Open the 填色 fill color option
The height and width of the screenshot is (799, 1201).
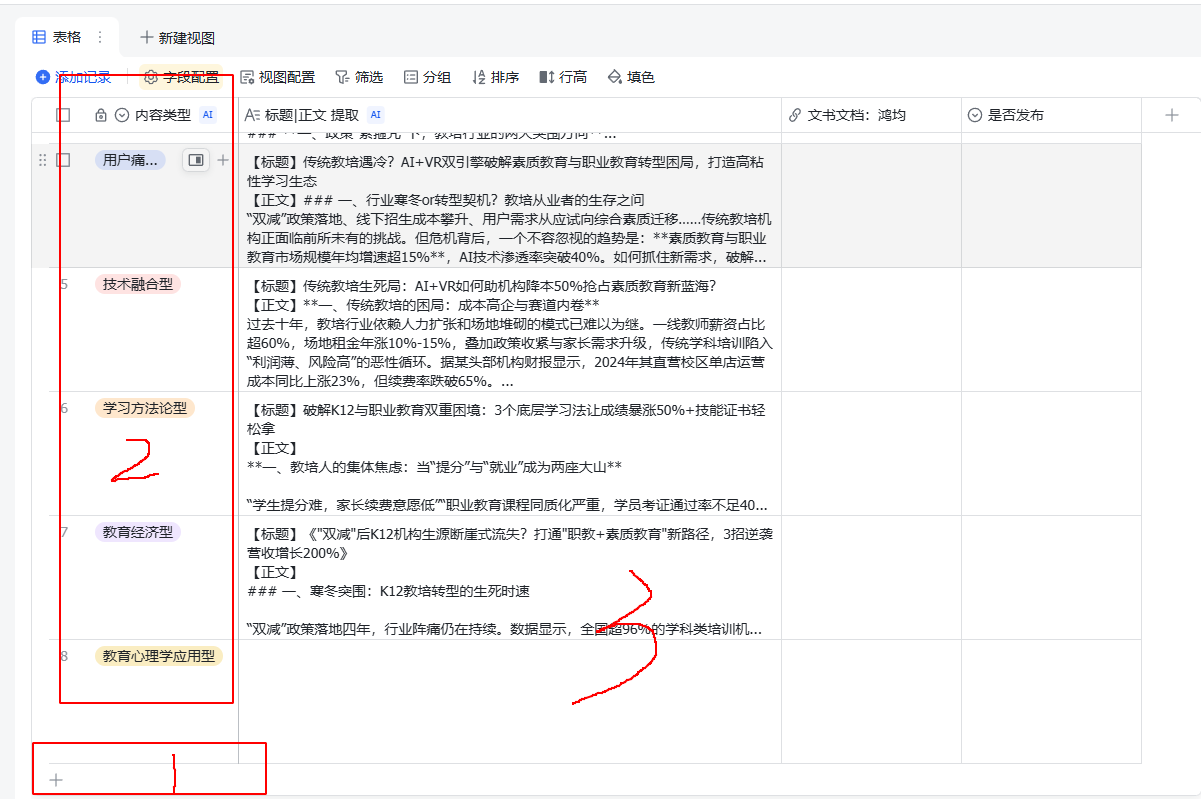[631, 77]
